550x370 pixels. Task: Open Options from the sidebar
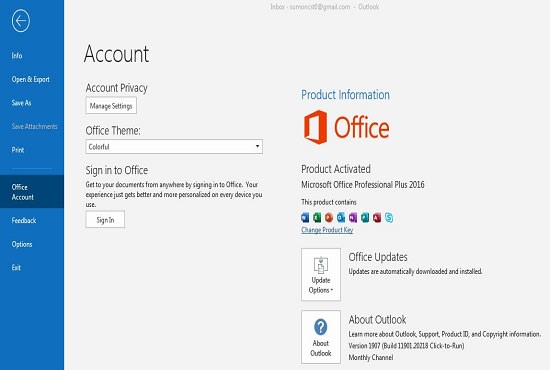(x=22, y=244)
